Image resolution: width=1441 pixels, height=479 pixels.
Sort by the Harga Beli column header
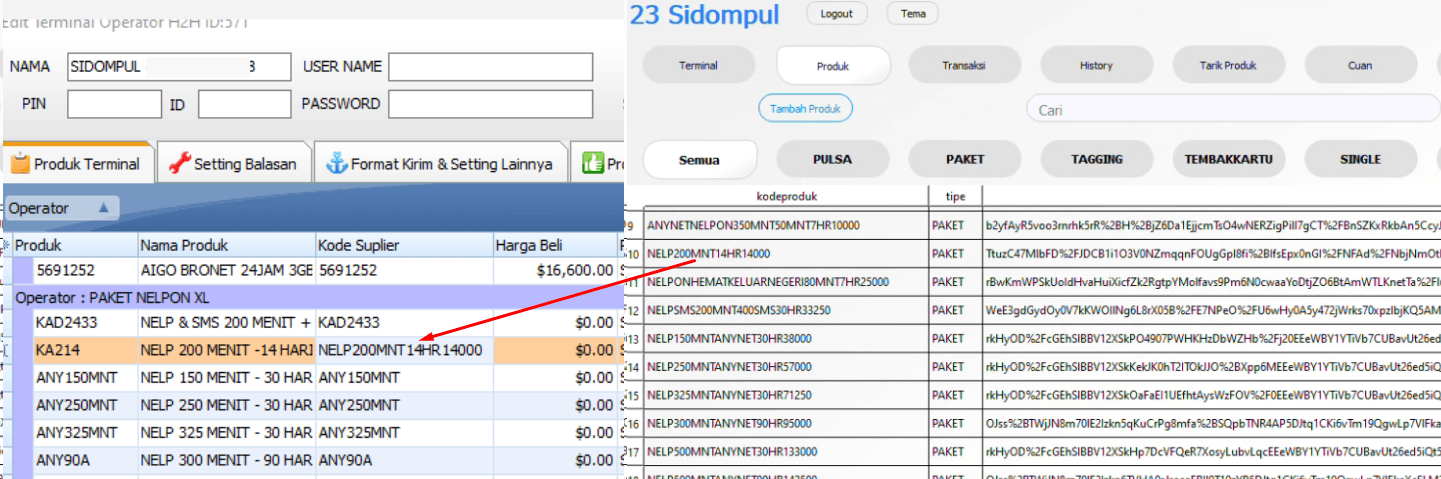[x=555, y=245]
